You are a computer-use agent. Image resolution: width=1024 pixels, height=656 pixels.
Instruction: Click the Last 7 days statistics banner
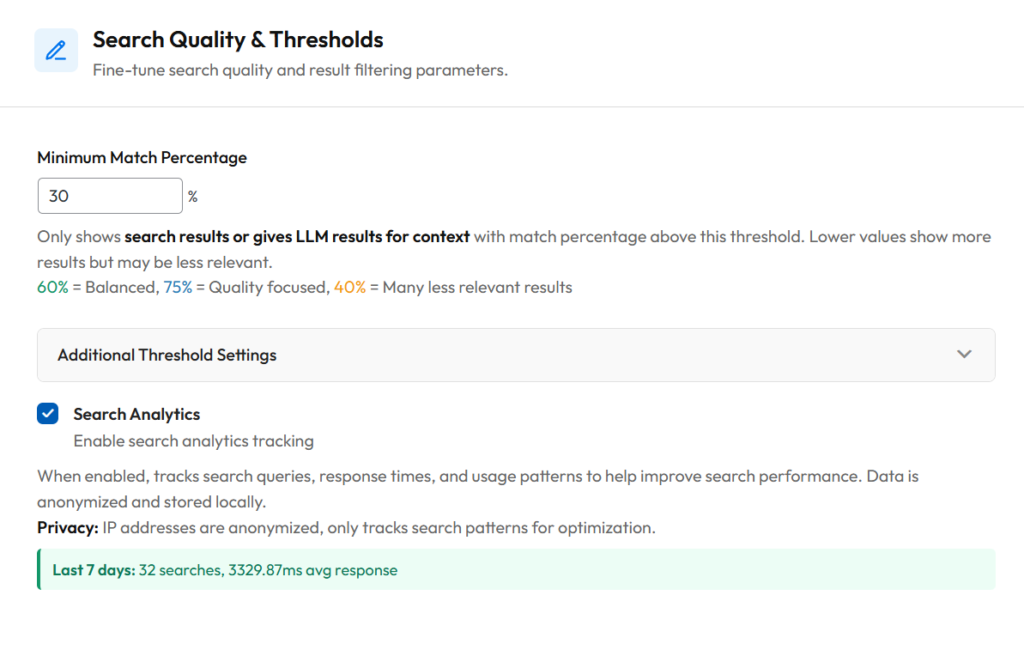516,570
